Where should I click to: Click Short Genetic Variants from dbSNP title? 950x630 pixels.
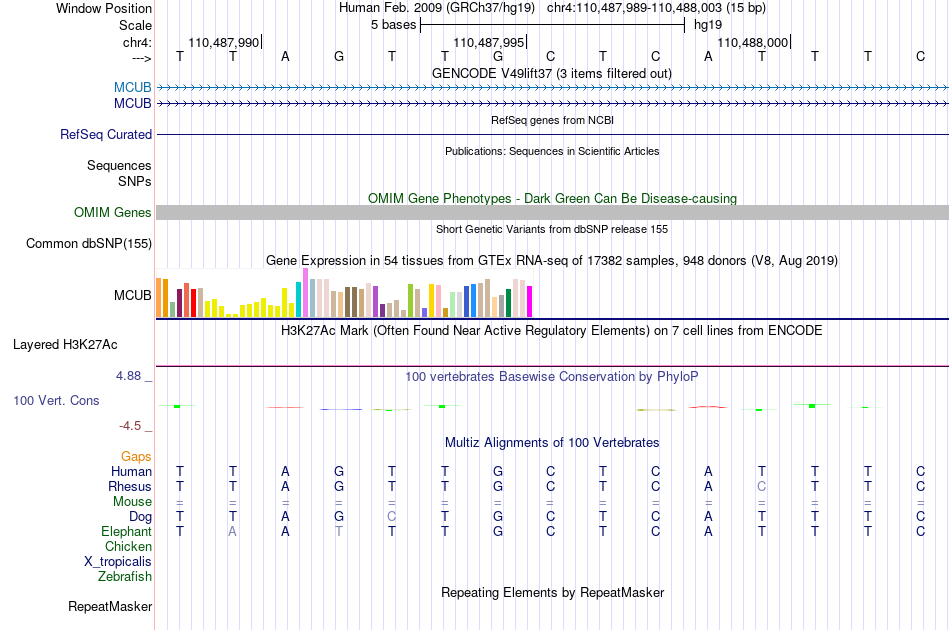point(552,230)
